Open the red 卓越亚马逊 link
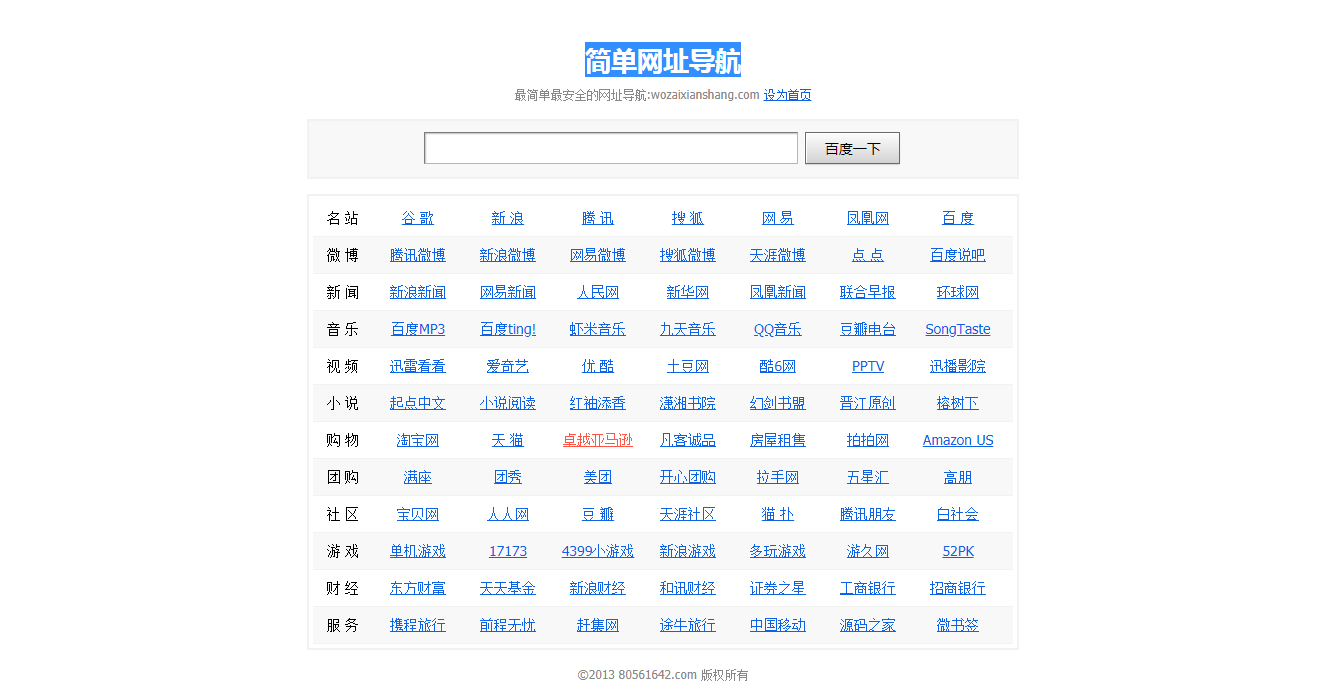This screenshot has width=1326, height=699. click(598, 440)
